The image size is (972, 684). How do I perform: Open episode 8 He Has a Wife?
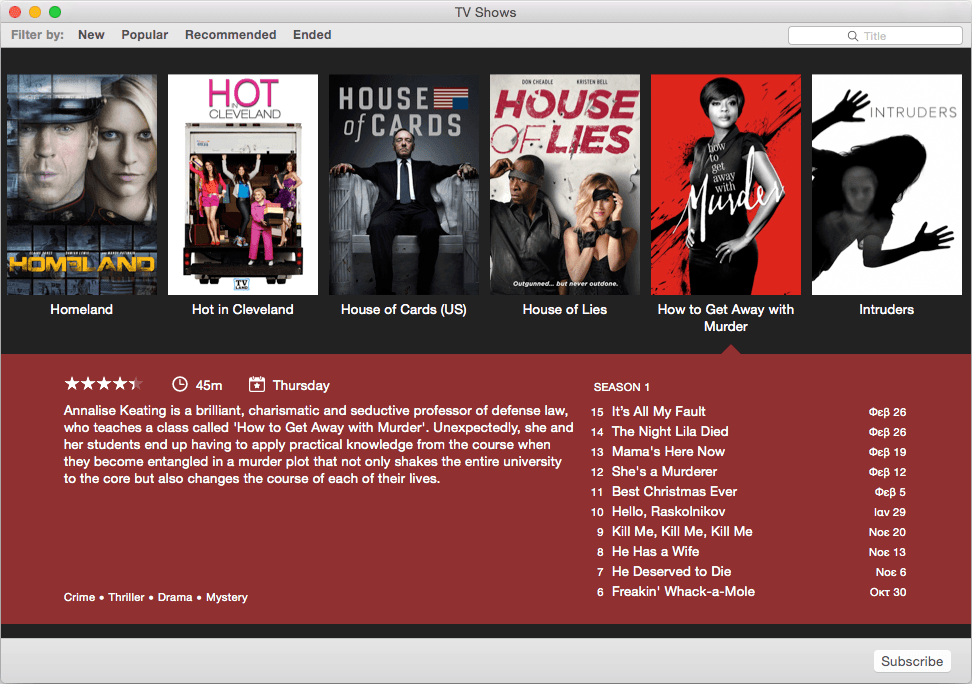coord(748,551)
